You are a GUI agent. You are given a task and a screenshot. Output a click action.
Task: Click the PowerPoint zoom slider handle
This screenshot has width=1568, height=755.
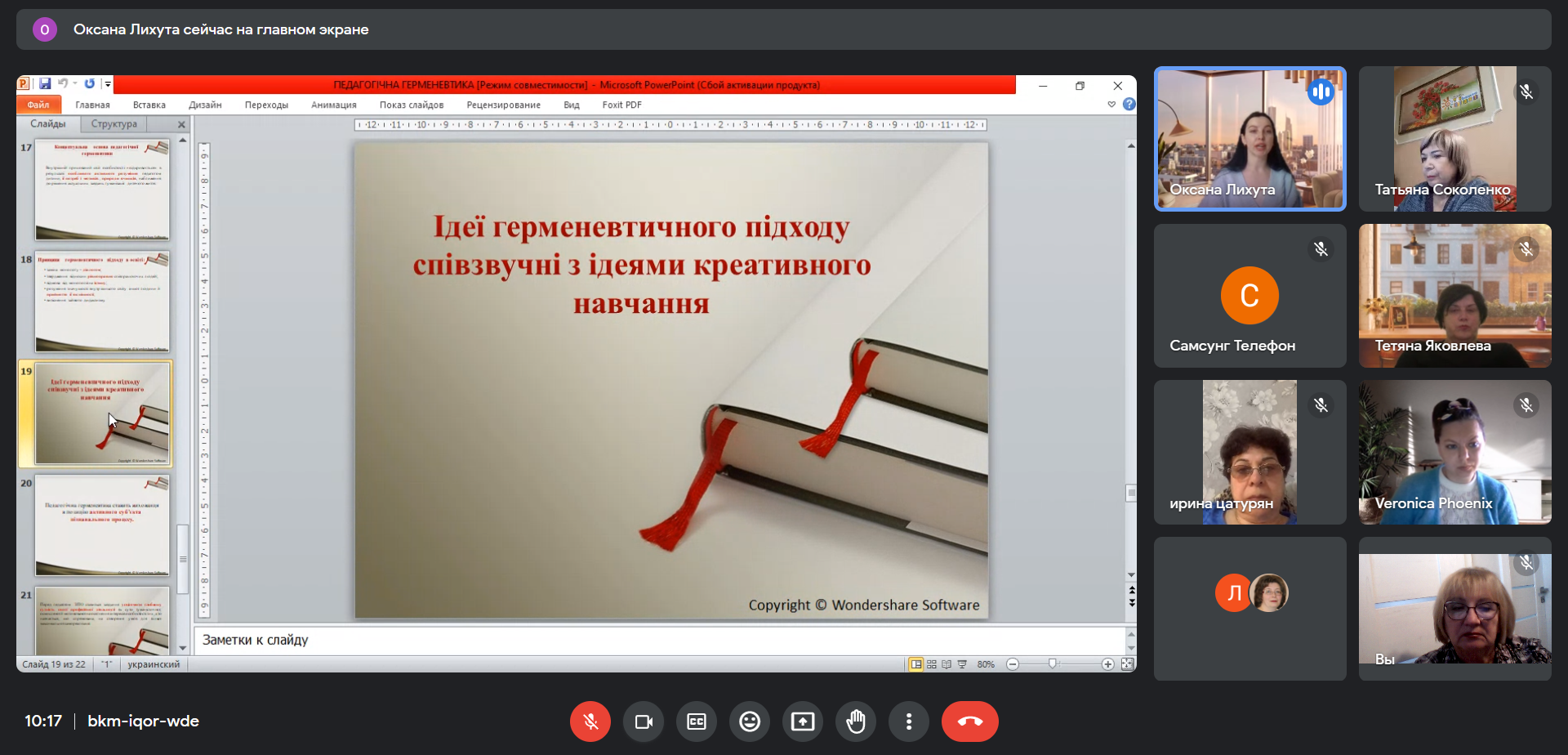click(1053, 664)
